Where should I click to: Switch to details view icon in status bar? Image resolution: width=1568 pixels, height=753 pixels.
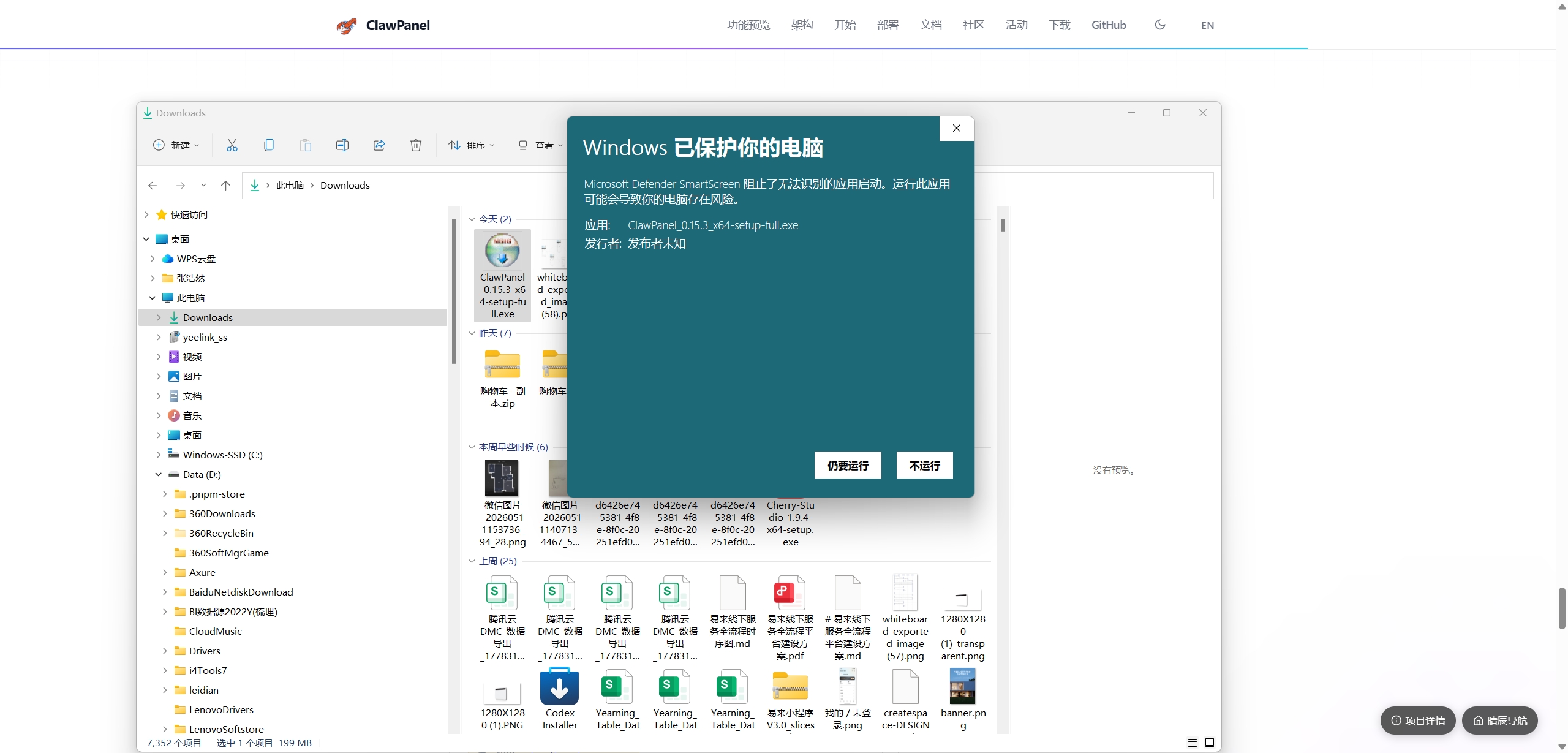[x=1192, y=743]
